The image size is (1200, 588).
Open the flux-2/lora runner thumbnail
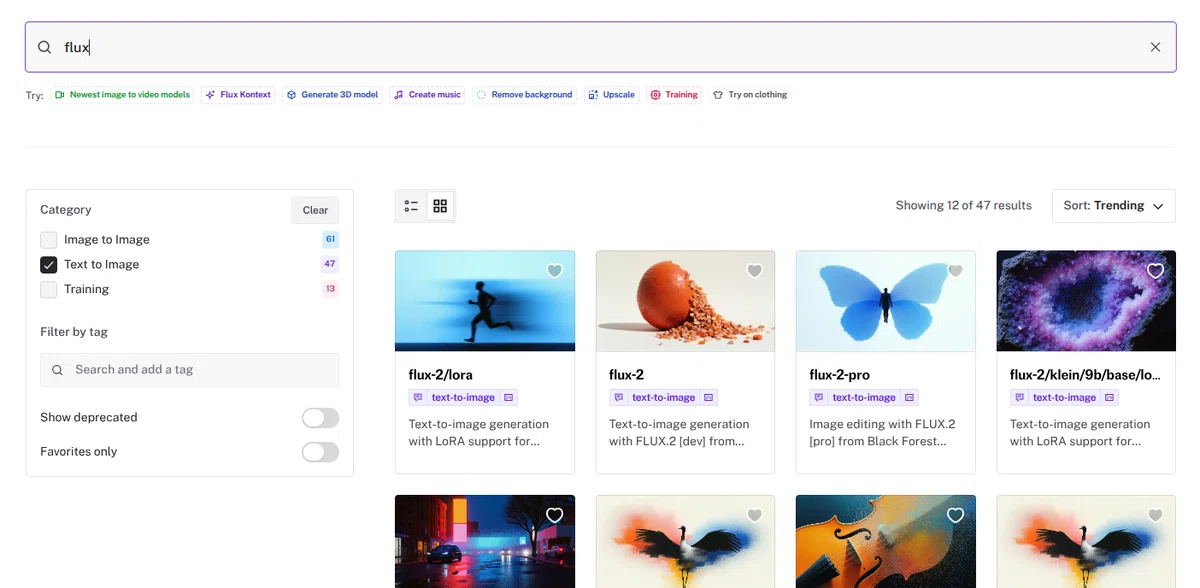tap(485, 301)
